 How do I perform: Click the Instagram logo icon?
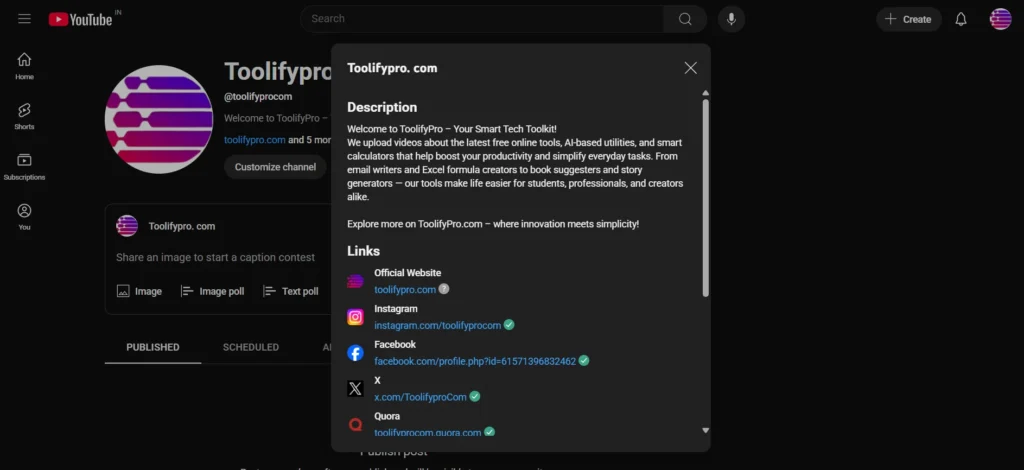pos(355,317)
